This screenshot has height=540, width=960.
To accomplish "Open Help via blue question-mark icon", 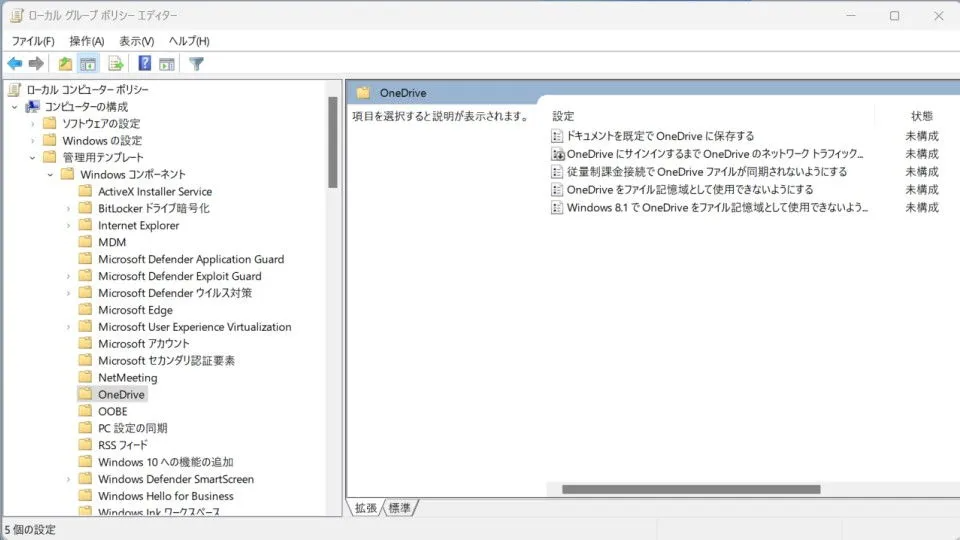I will (144, 63).
